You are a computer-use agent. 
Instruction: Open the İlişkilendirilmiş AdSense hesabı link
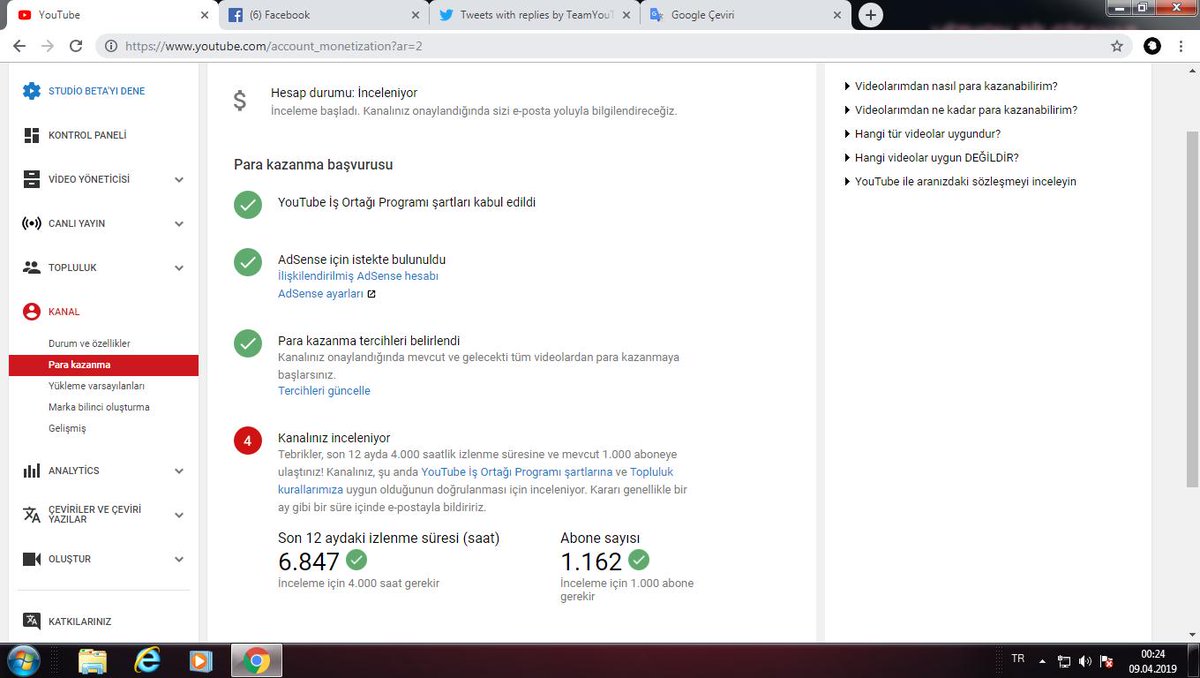pos(358,276)
